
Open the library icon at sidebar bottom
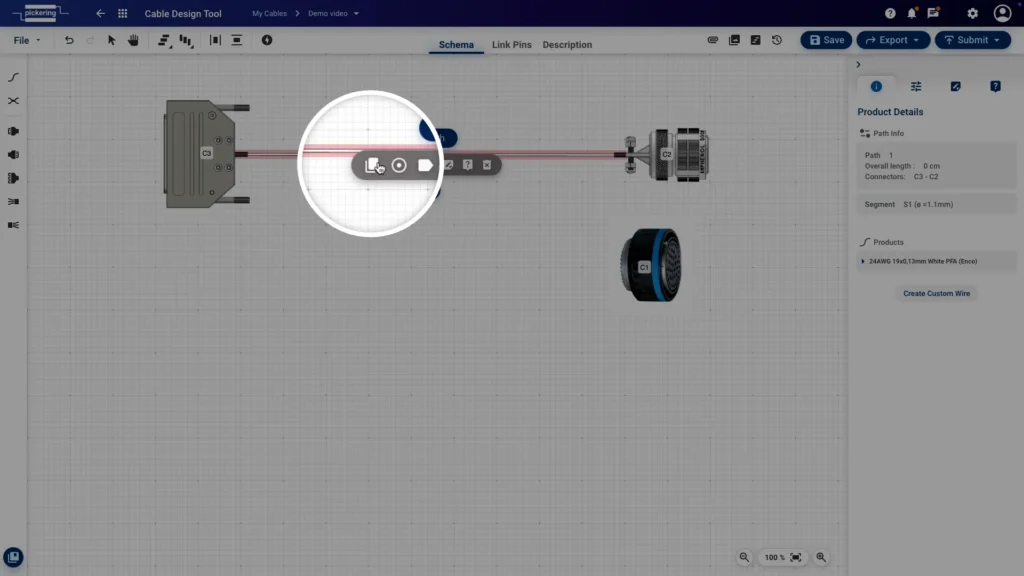tap(13, 557)
